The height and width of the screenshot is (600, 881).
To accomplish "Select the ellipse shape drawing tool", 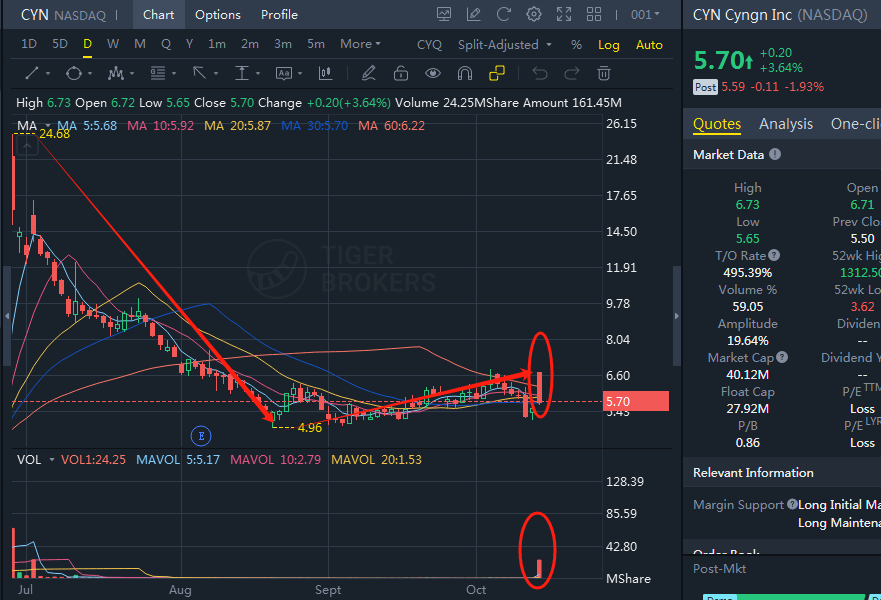I will [x=74, y=73].
